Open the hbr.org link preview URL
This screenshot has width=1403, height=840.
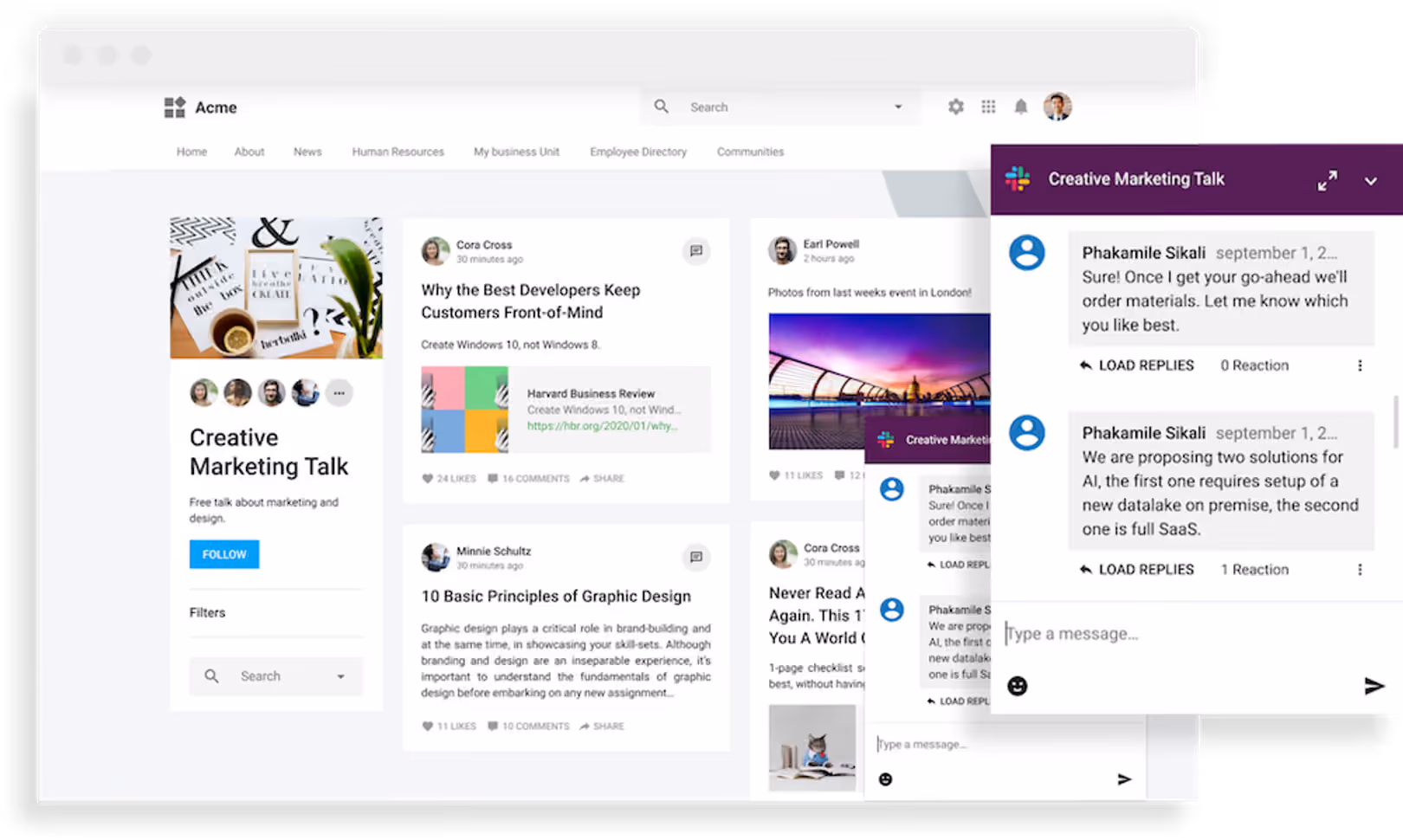(x=602, y=426)
